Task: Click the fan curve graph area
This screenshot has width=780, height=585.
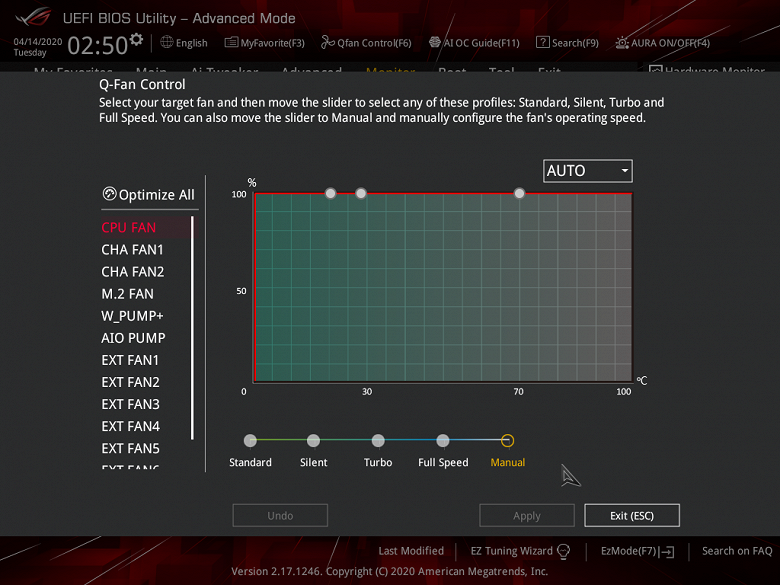Action: tap(443, 288)
